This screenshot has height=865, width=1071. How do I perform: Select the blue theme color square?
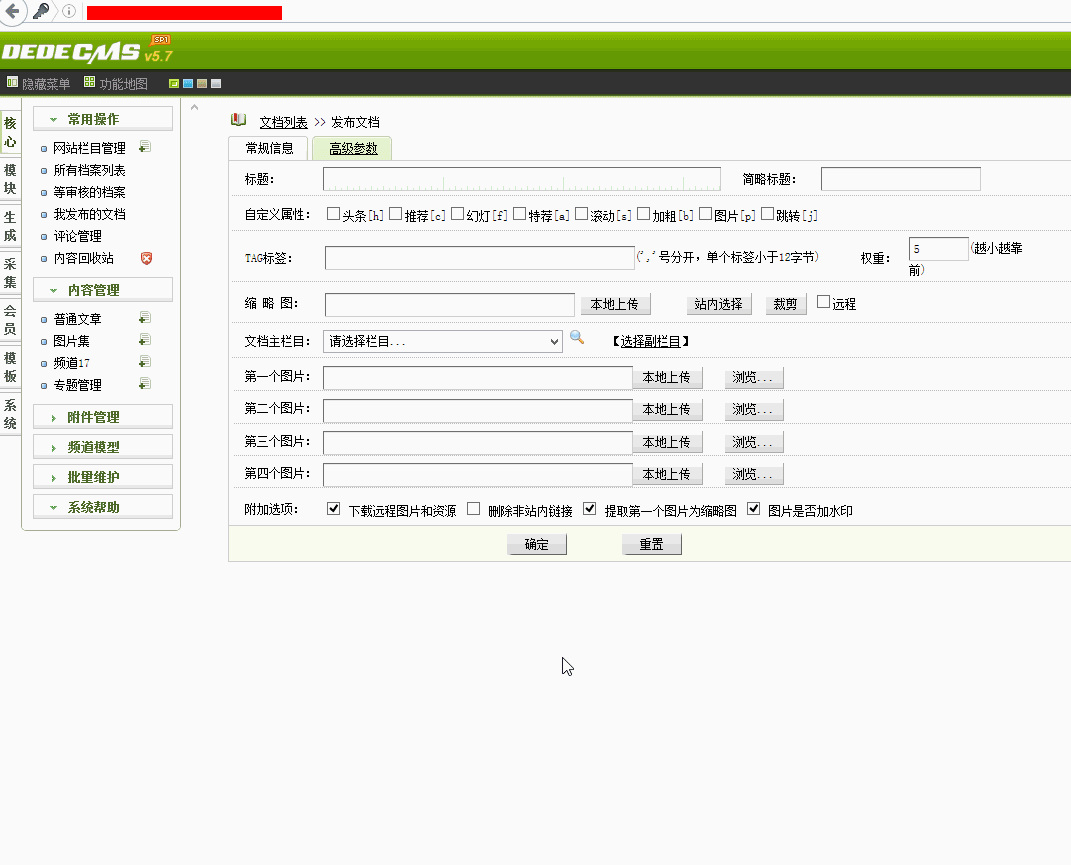(x=187, y=83)
